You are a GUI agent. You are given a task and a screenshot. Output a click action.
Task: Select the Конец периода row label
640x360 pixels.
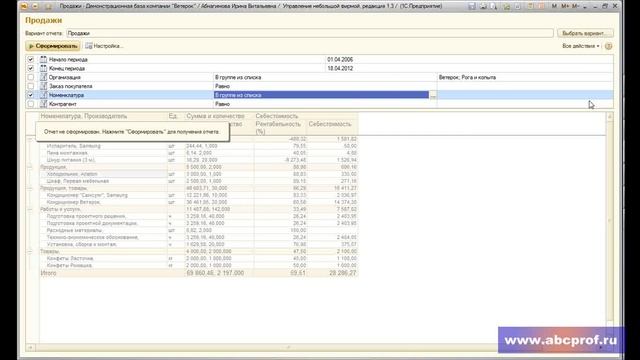point(67,69)
